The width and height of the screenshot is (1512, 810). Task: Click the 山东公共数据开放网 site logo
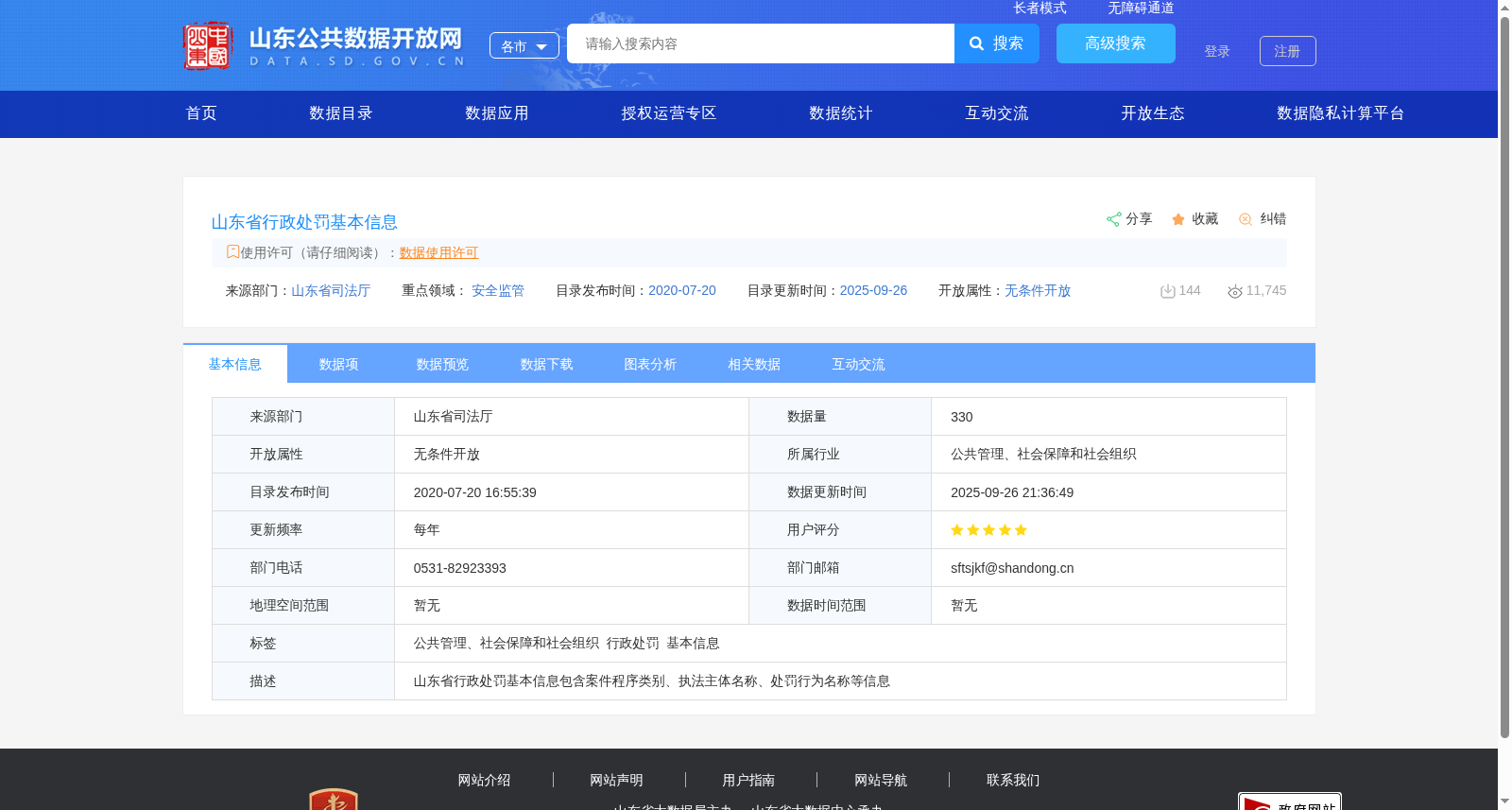(x=323, y=46)
